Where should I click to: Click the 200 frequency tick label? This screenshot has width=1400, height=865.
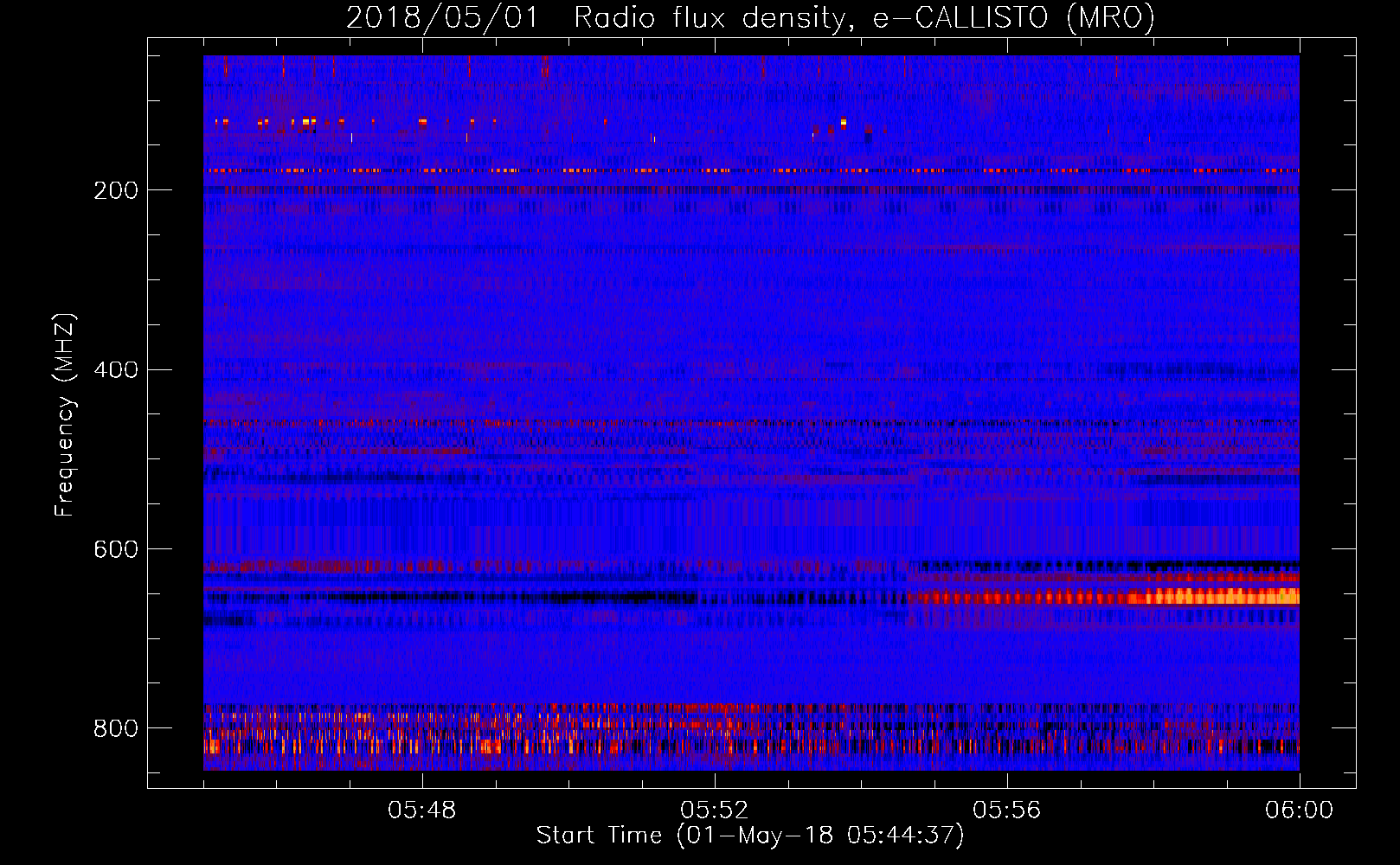(x=115, y=190)
